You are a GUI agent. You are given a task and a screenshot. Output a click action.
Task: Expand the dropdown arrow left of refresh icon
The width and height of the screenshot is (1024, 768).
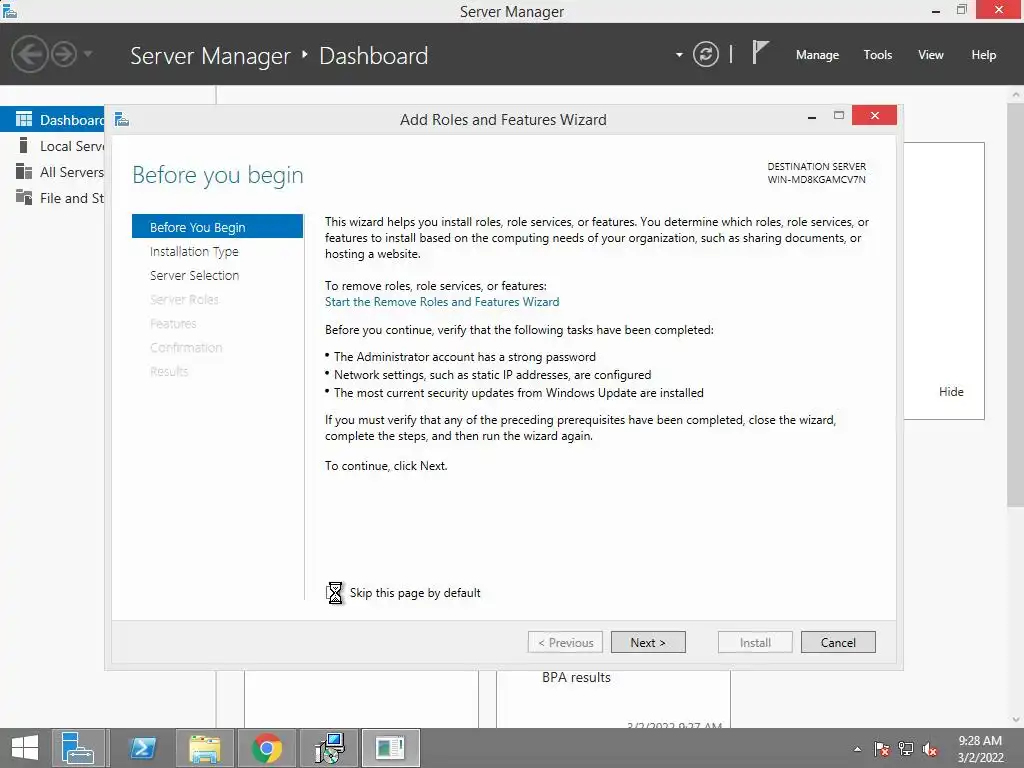679,55
